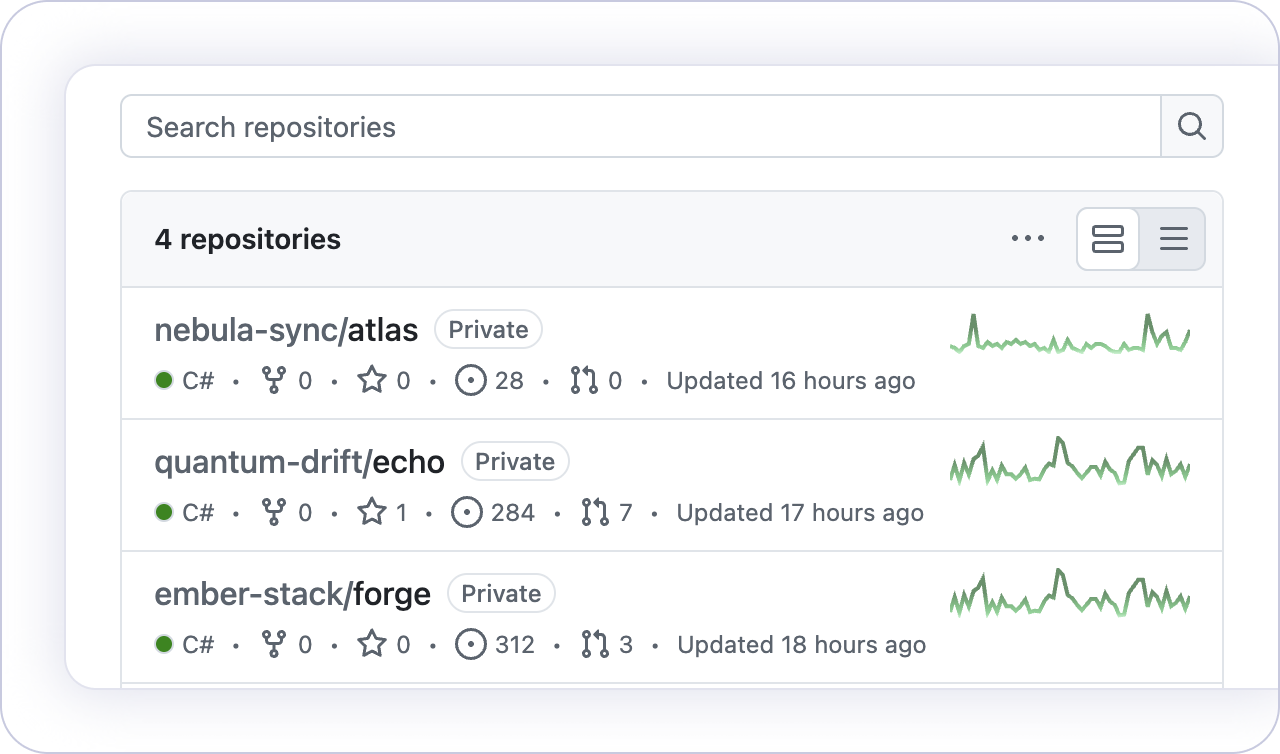The width and height of the screenshot is (1280, 754).
Task: Click the pull request icon showing 3
Action: coord(595,644)
